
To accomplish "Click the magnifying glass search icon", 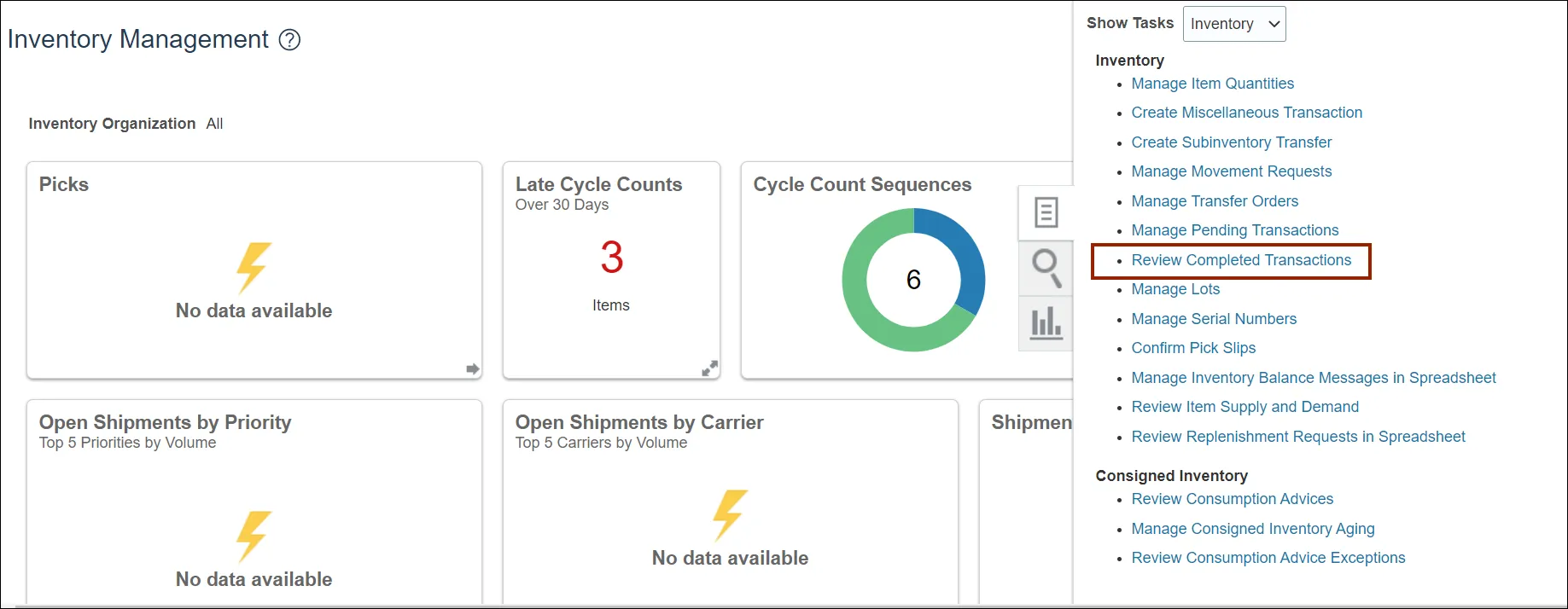I will (1046, 268).
